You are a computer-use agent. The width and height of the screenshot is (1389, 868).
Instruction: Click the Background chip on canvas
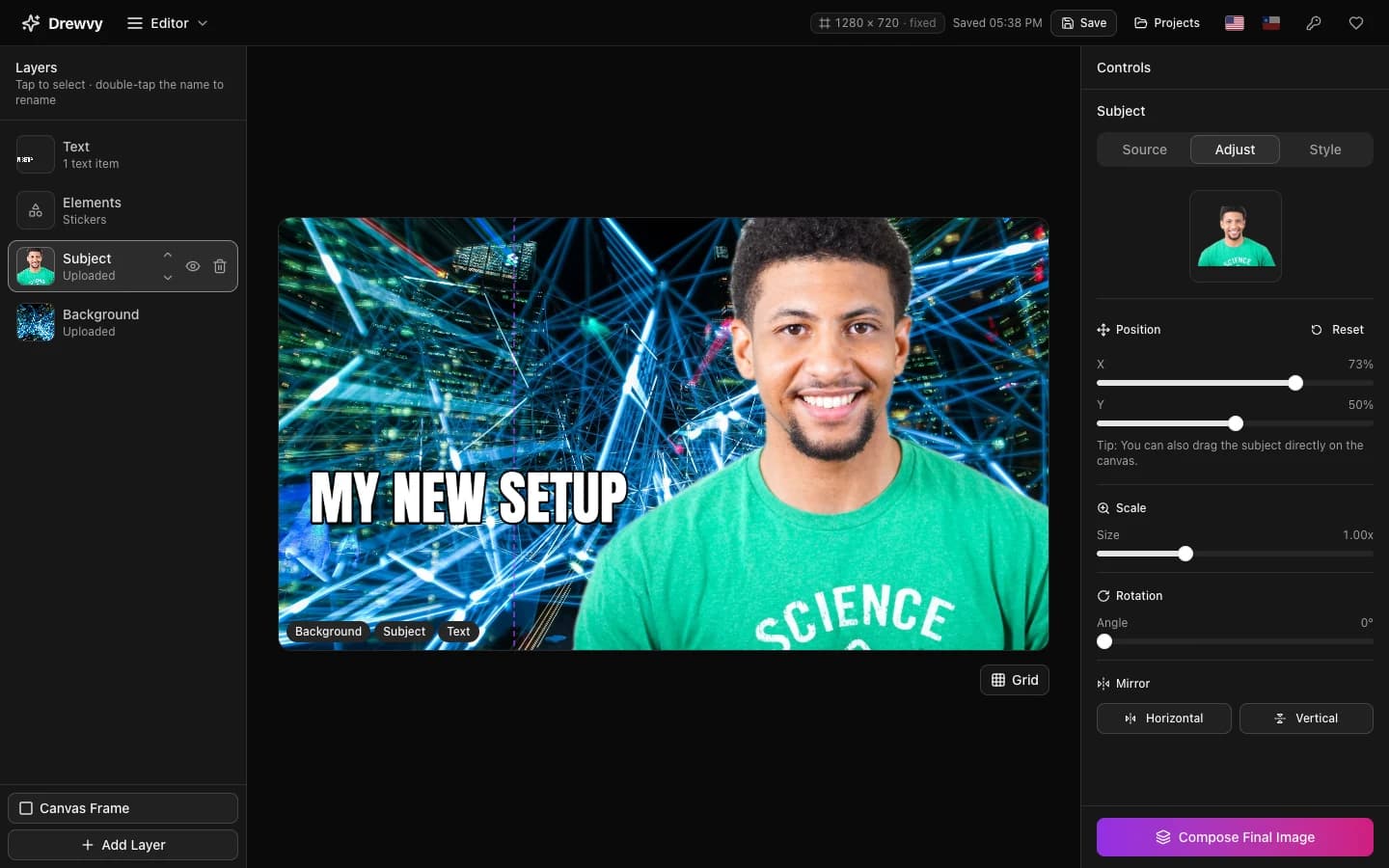[x=328, y=632]
